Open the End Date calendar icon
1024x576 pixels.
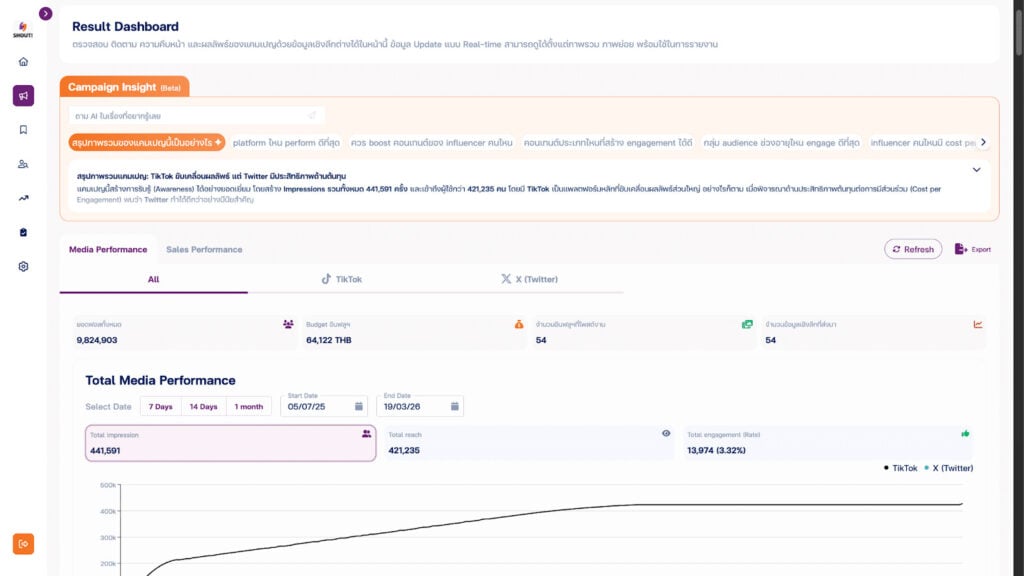(455, 406)
